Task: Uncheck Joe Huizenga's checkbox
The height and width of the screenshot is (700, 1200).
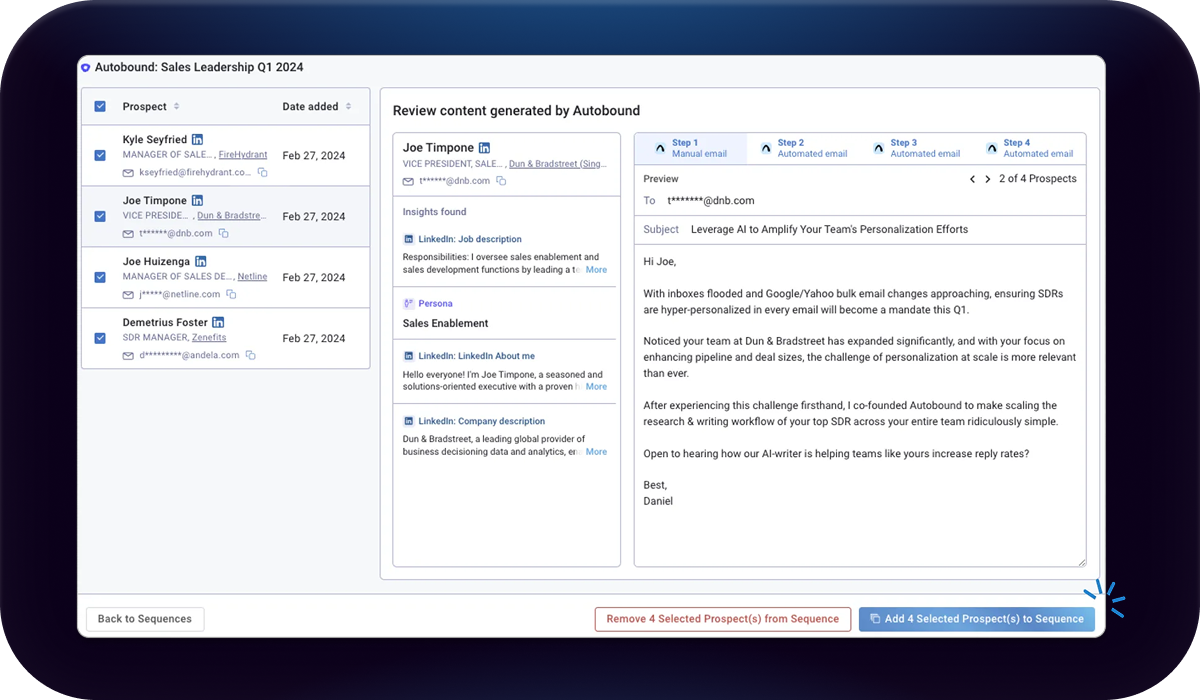Action: (100, 277)
